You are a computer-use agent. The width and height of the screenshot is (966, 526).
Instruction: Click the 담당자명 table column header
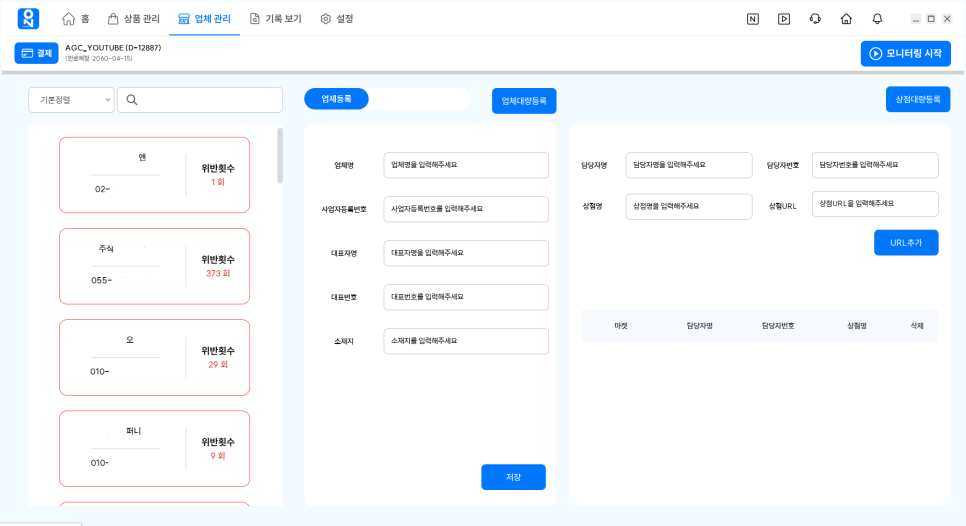700,326
